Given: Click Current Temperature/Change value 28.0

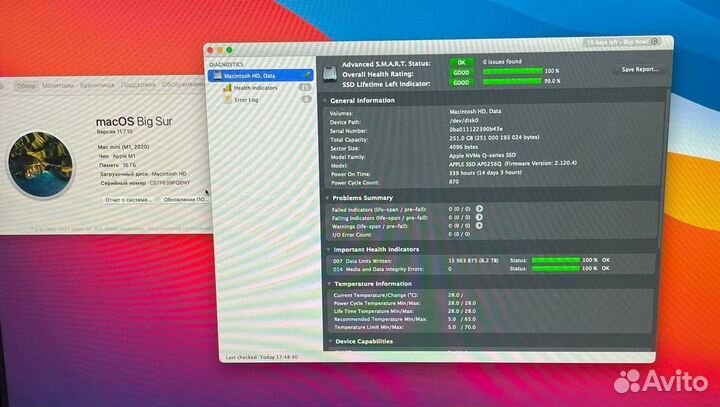Looking at the screenshot, I should pos(455,295).
